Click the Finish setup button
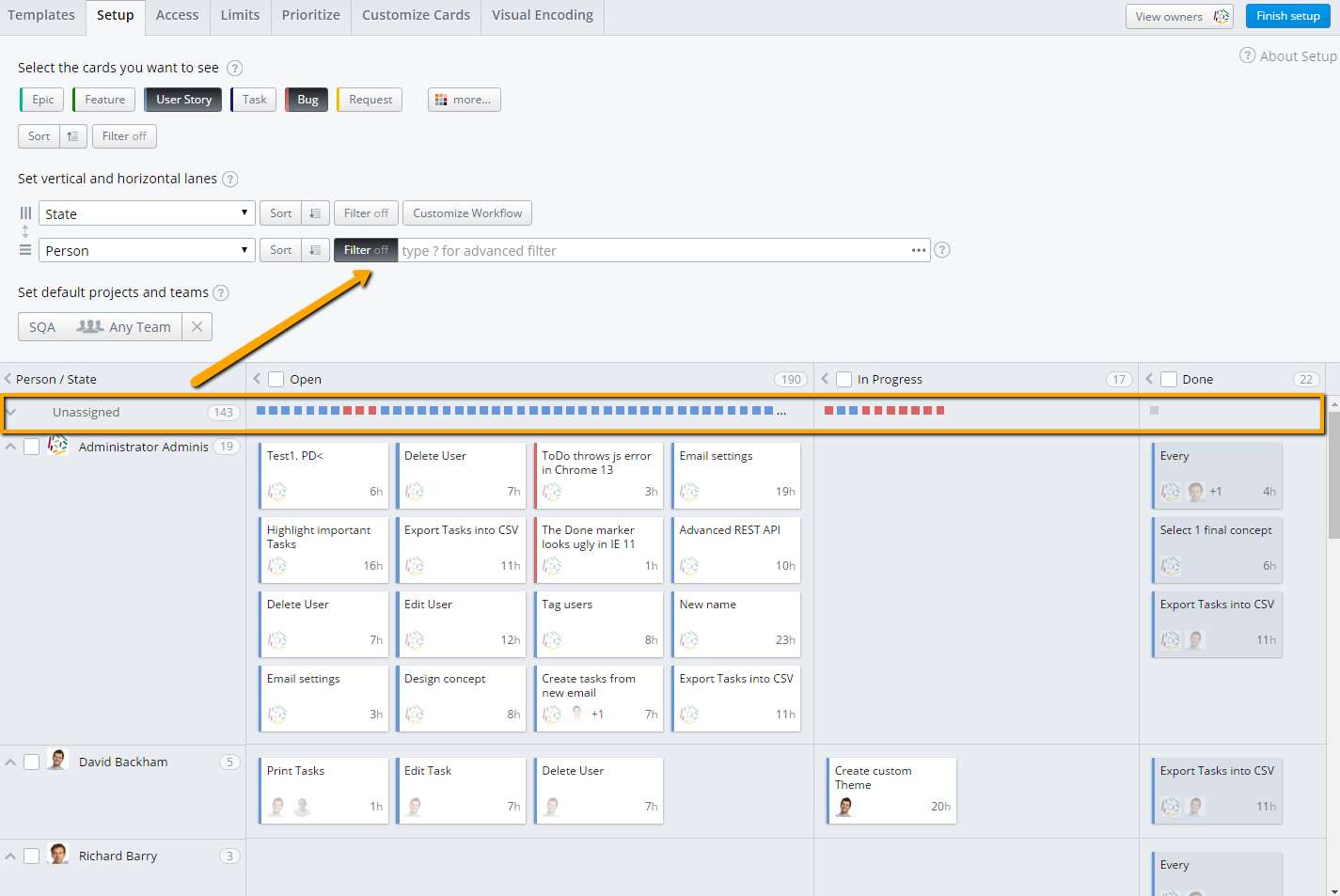The width and height of the screenshot is (1340, 896). [1287, 16]
